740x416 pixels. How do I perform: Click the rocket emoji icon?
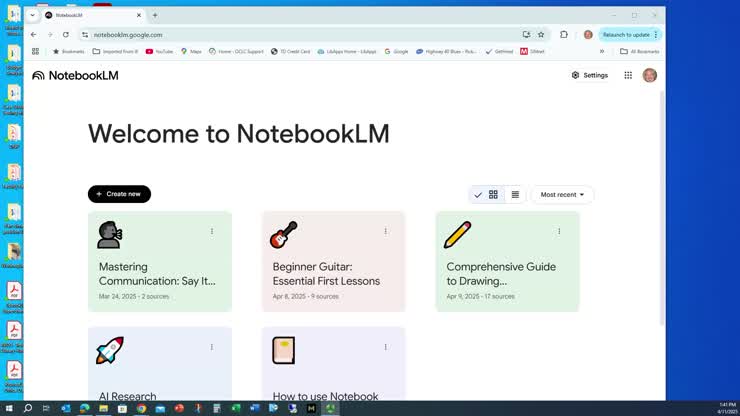click(x=109, y=350)
